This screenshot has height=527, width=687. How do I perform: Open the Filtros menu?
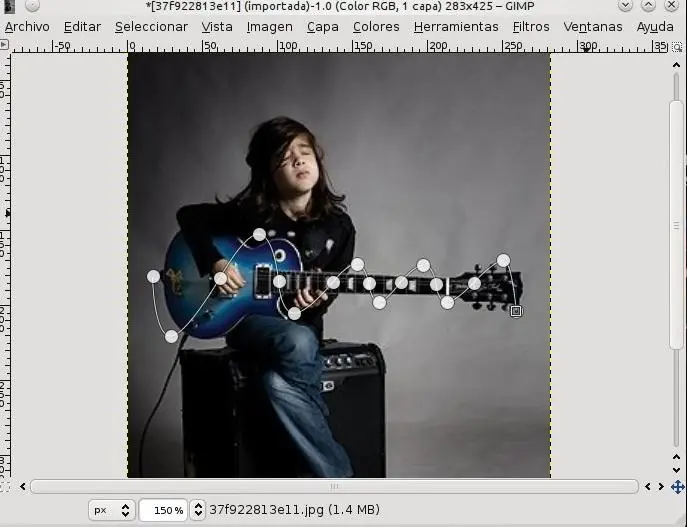531,27
